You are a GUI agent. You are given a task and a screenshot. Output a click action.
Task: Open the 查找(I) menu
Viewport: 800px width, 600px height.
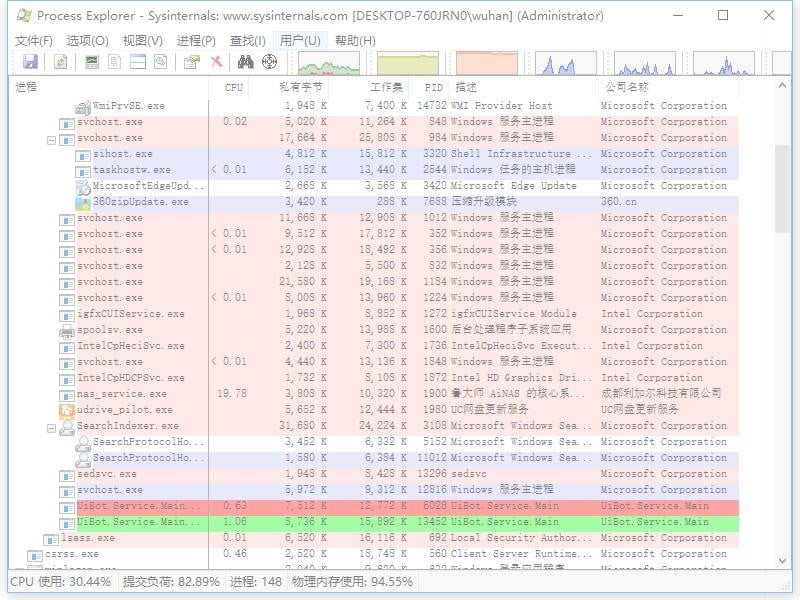[x=247, y=40]
